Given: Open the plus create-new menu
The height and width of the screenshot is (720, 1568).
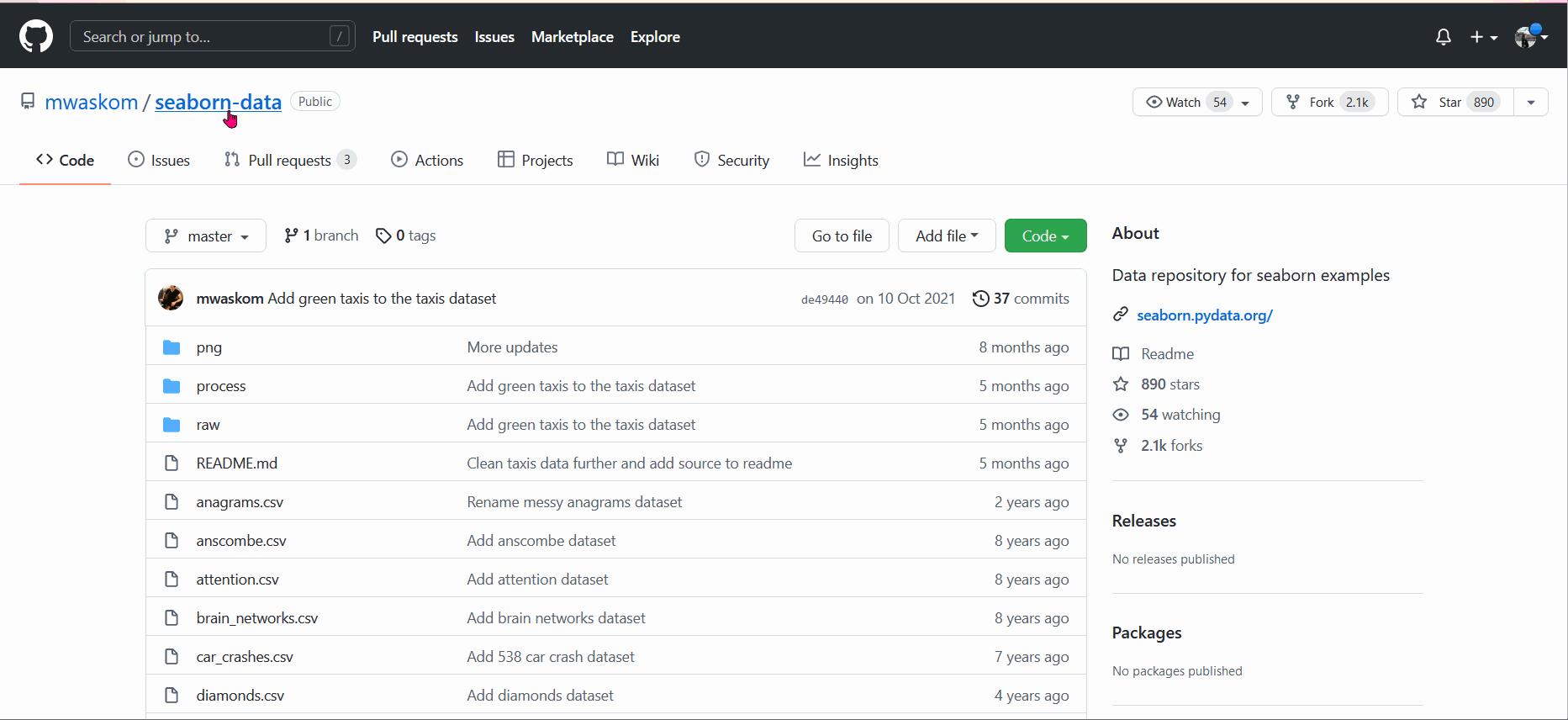Looking at the screenshot, I should tap(1484, 37).
